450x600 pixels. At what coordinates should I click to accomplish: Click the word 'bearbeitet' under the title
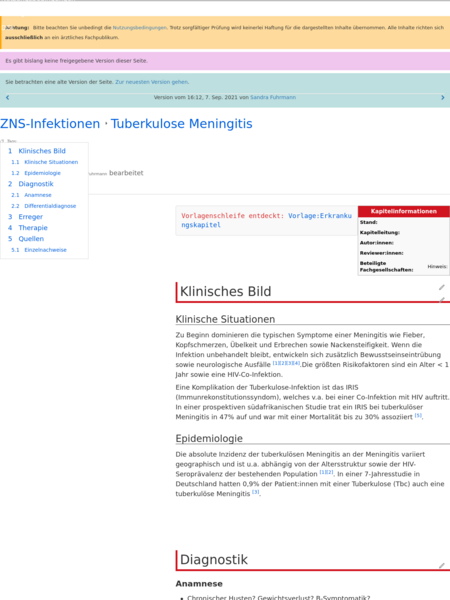pyautogui.click(x=126, y=173)
